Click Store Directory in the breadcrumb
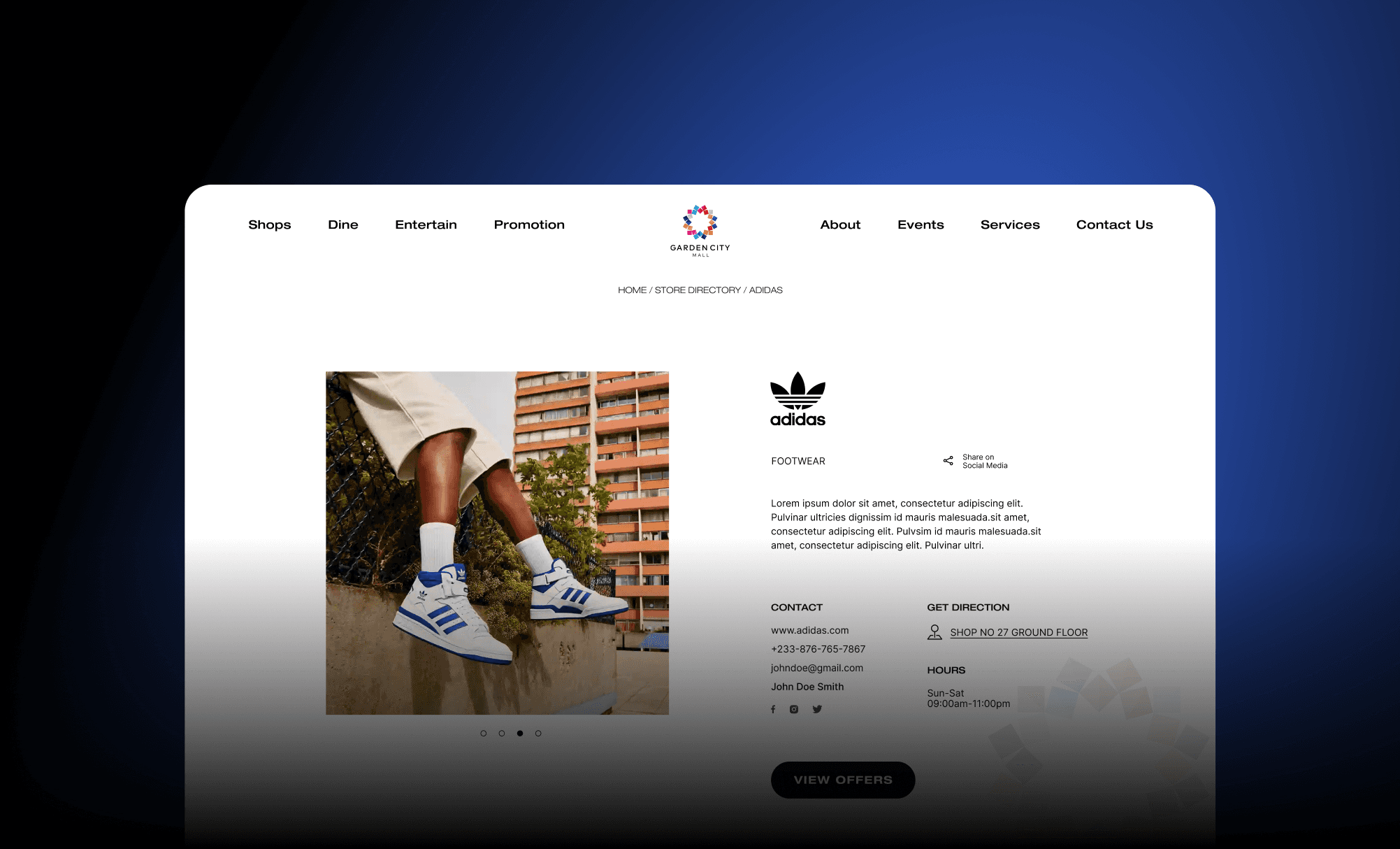Viewport: 1400px width, 849px height. pyautogui.click(x=698, y=290)
